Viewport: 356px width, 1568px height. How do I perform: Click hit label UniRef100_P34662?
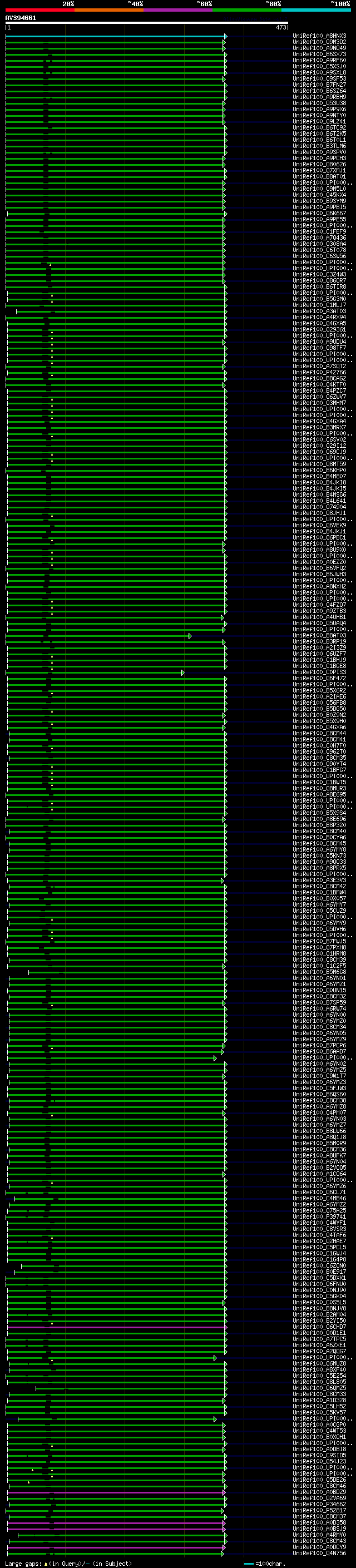[x=319, y=1504]
